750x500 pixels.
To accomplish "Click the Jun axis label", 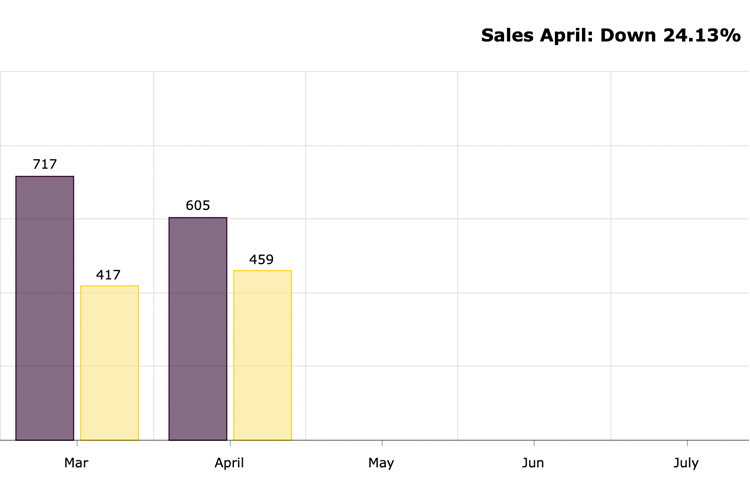I will point(533,463).
